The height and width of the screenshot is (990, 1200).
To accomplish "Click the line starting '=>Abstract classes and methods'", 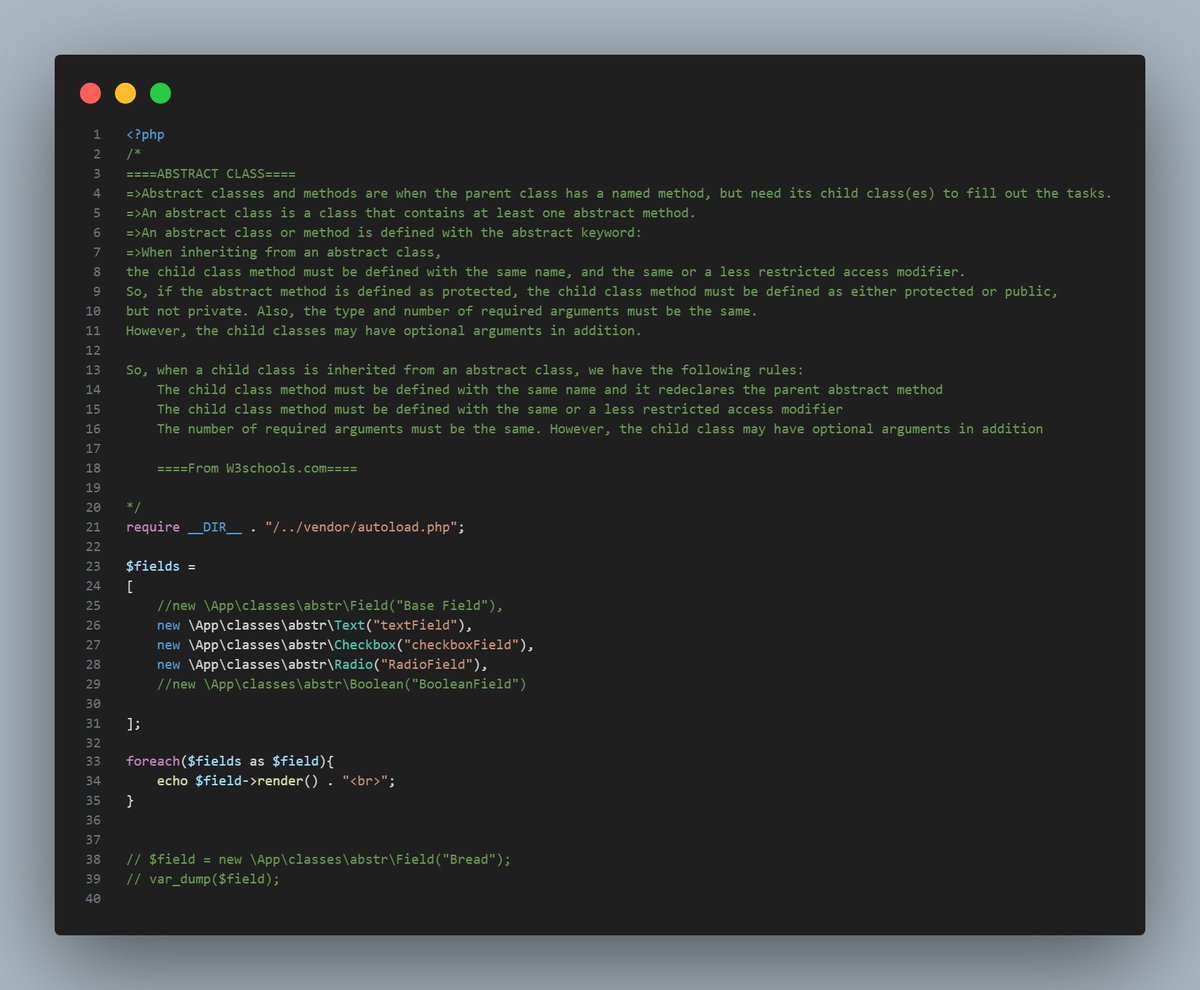I will click(619, 193).
